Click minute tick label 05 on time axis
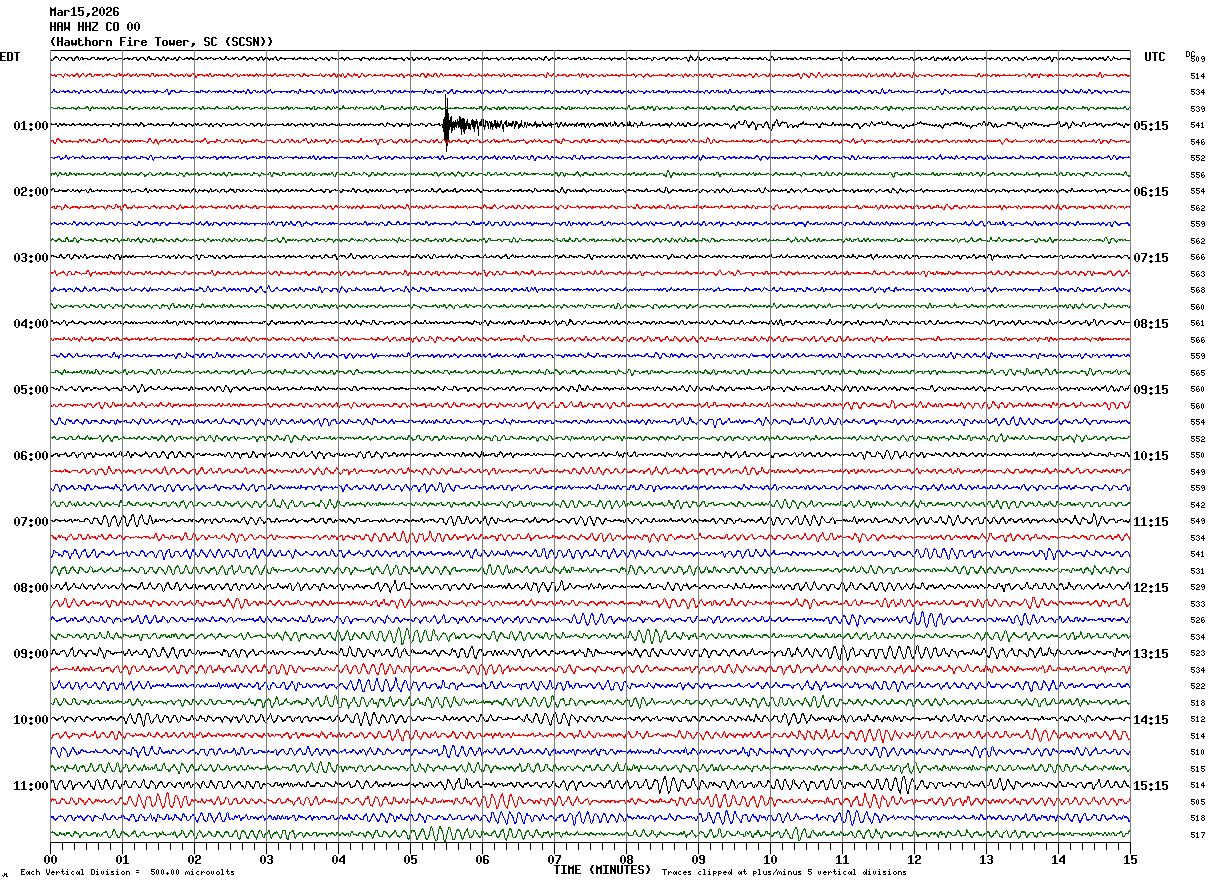The image size is (1210, 886). (x=410, y=859)
